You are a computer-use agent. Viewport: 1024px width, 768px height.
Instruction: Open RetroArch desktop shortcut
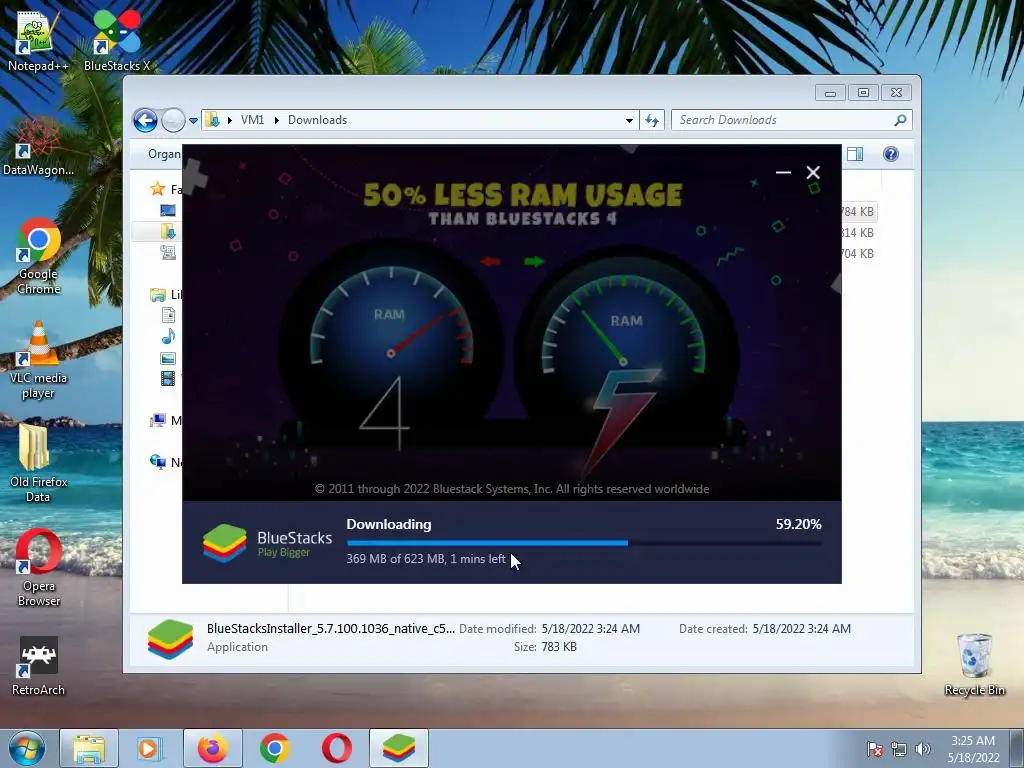38,666
